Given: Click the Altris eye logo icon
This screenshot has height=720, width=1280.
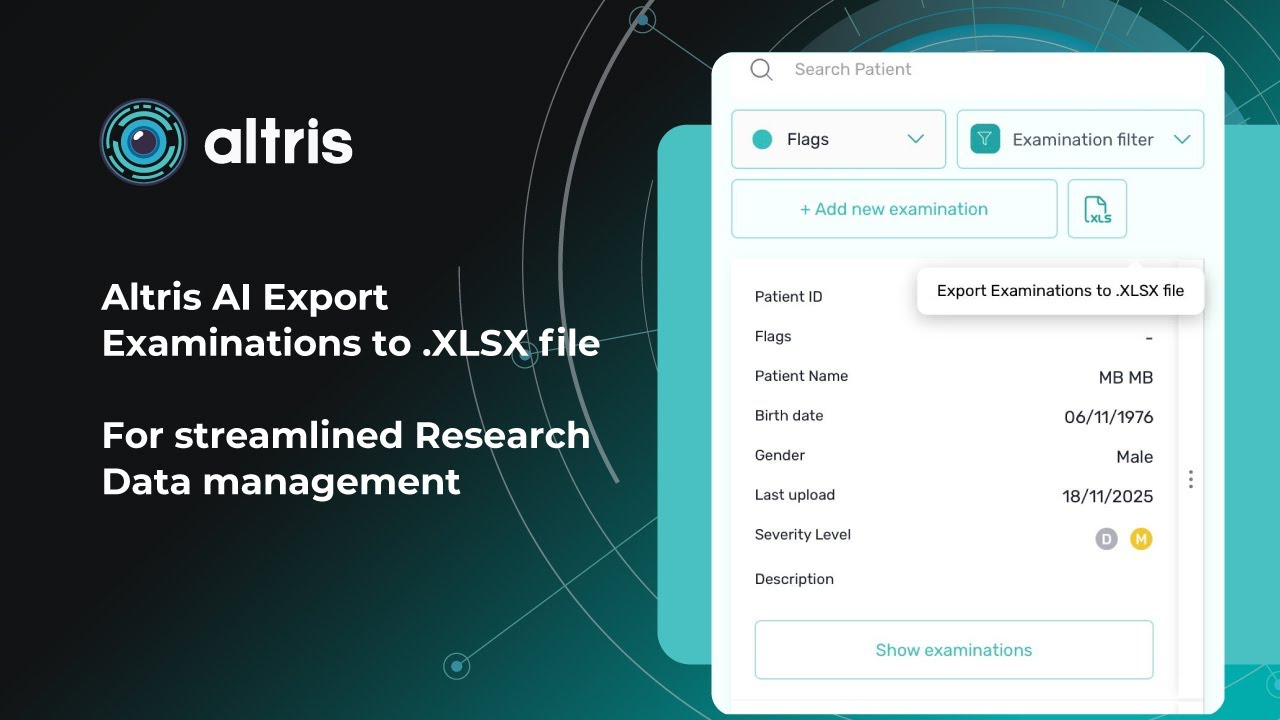Looking at the screenshot, I should pos(144,142).
